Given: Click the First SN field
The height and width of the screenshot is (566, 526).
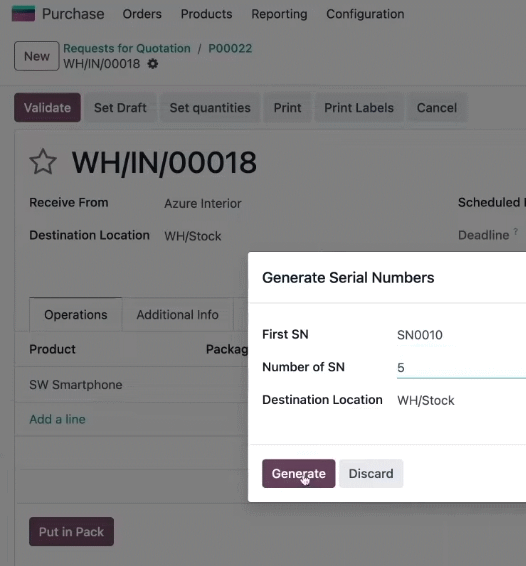Looking at the screenshot, I should tap(461, 335).
